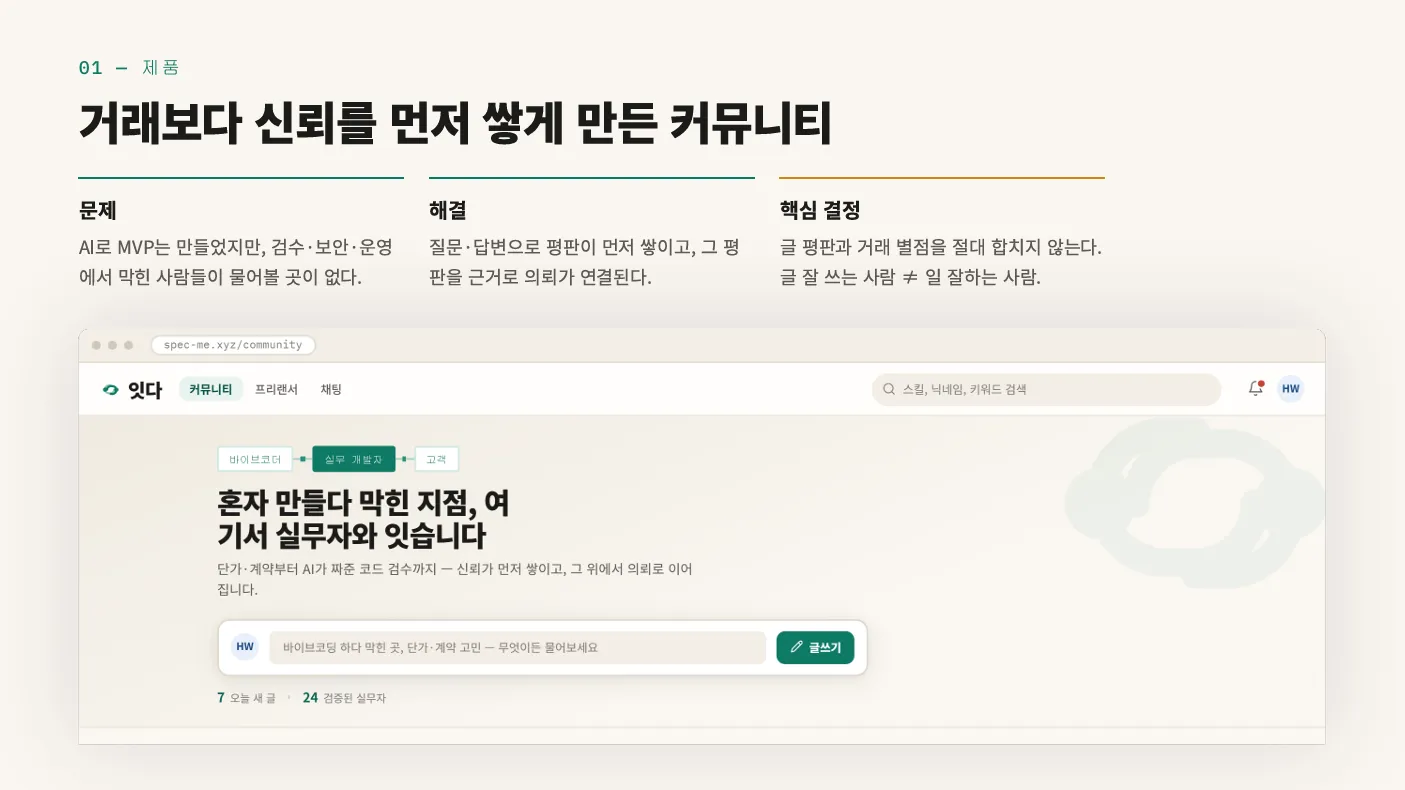This screenshot has width=1405, height=790.
Task: Click the browser address bar spec-me.xyz/community
Action: pos(233,345)
